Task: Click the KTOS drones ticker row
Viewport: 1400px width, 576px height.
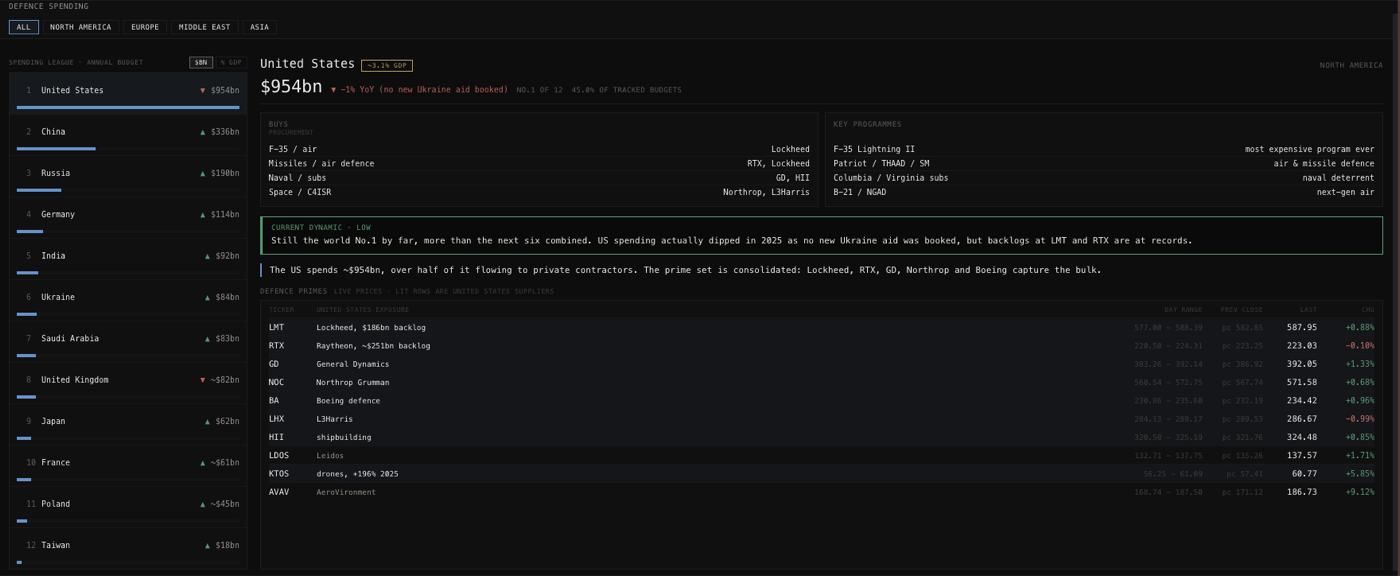Action: pos(822,474)
